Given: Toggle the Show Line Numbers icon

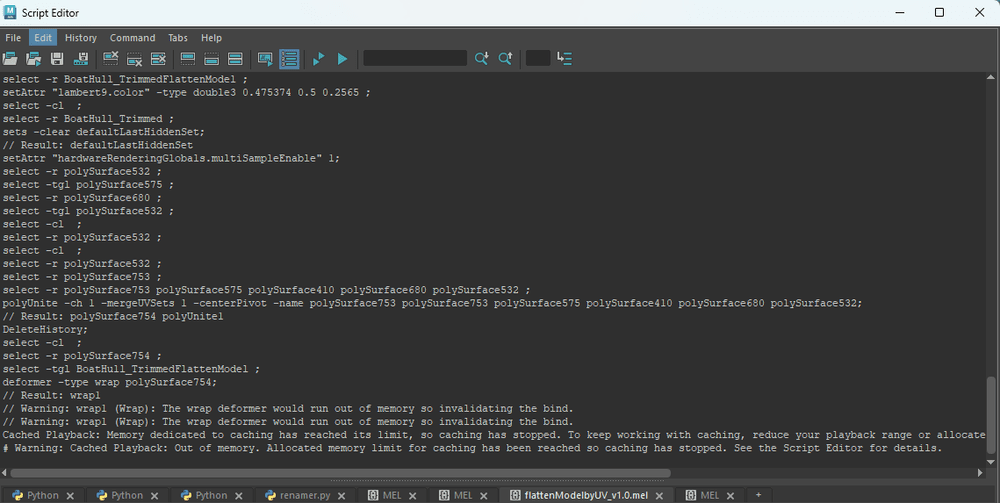Looking at the screenshot, I should pos(289,59).
